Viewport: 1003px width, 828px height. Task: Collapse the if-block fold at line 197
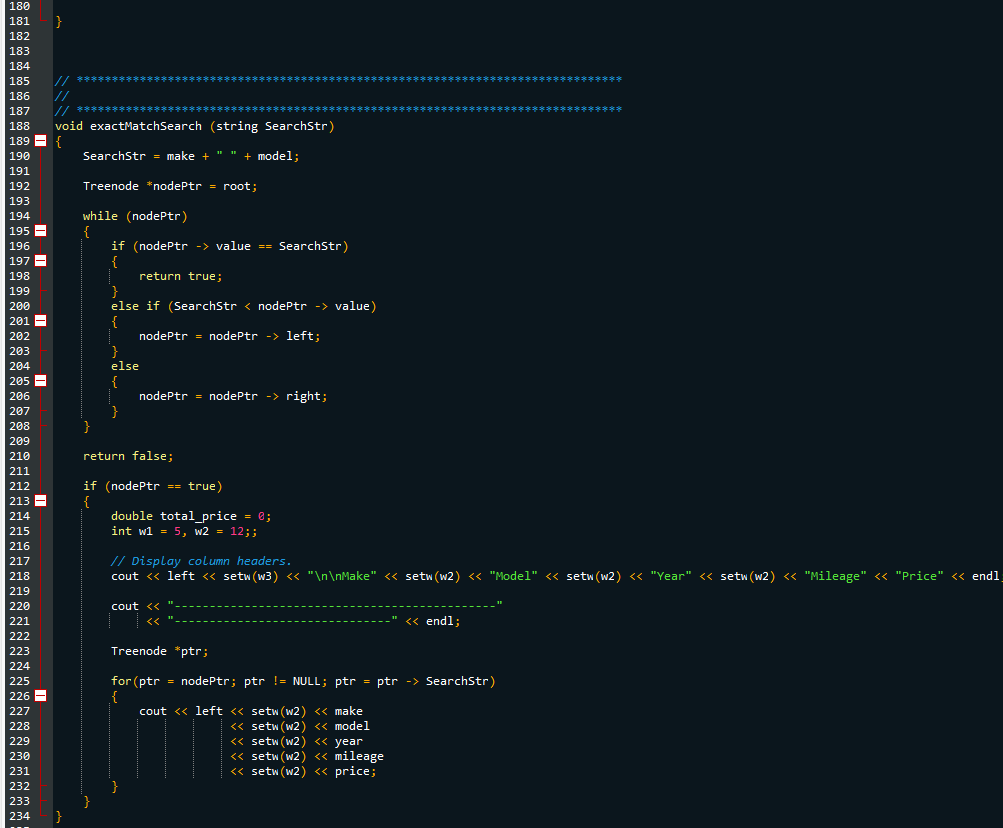coord(40,261)
